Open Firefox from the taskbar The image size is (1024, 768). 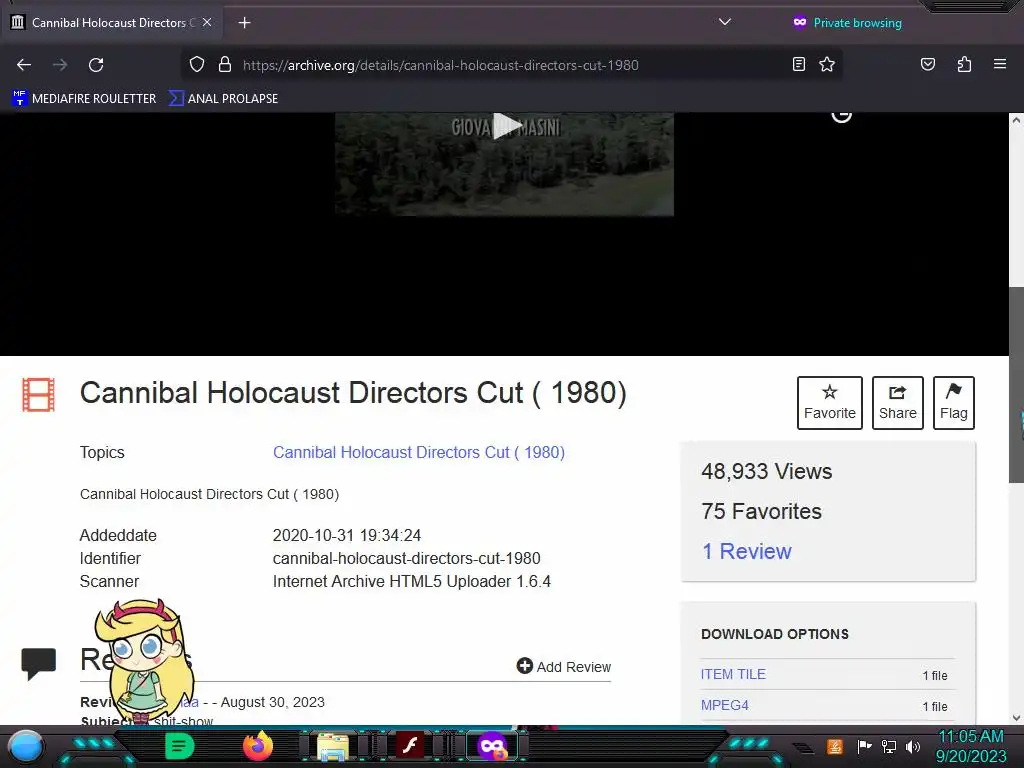(257, 746)
